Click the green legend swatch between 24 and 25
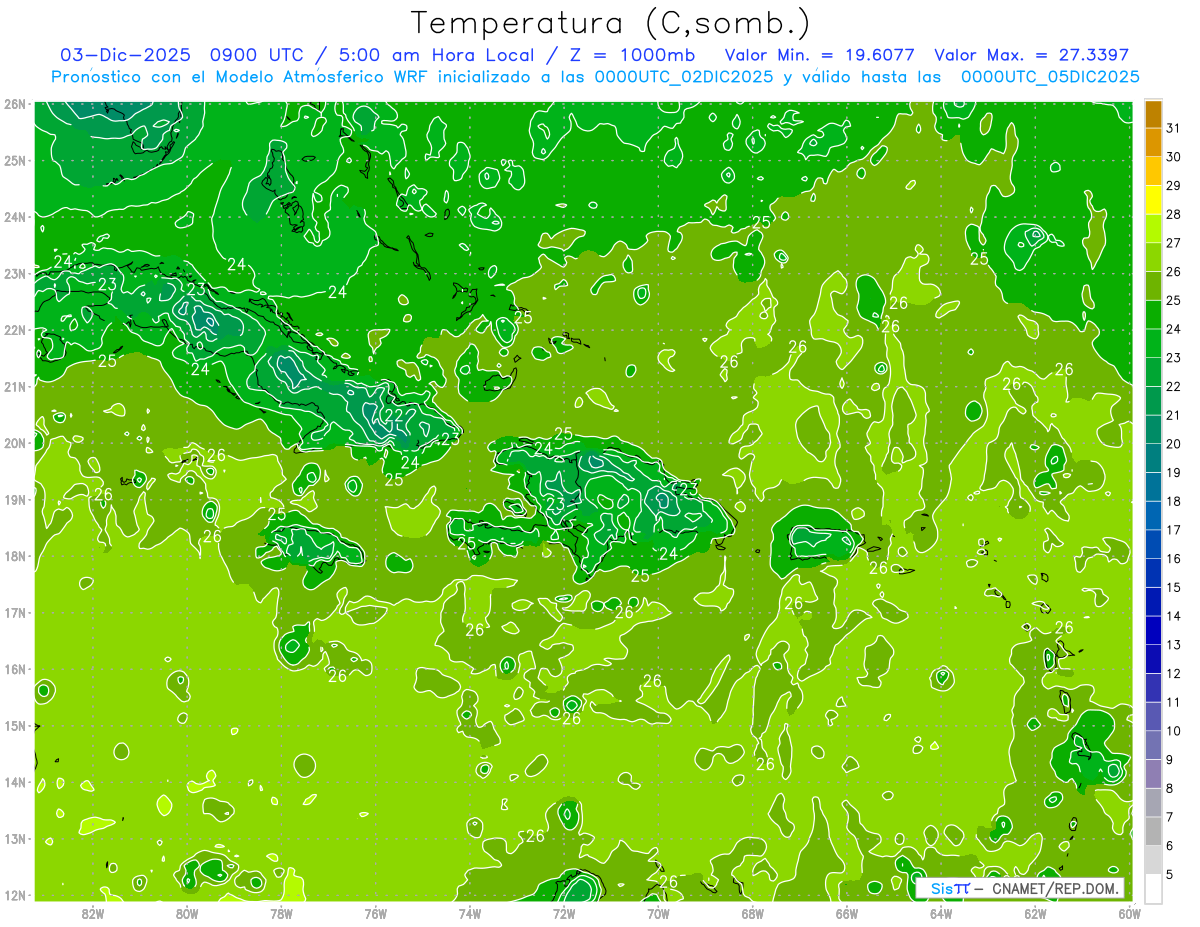 pyautogui.click(x=1153, y=315)
